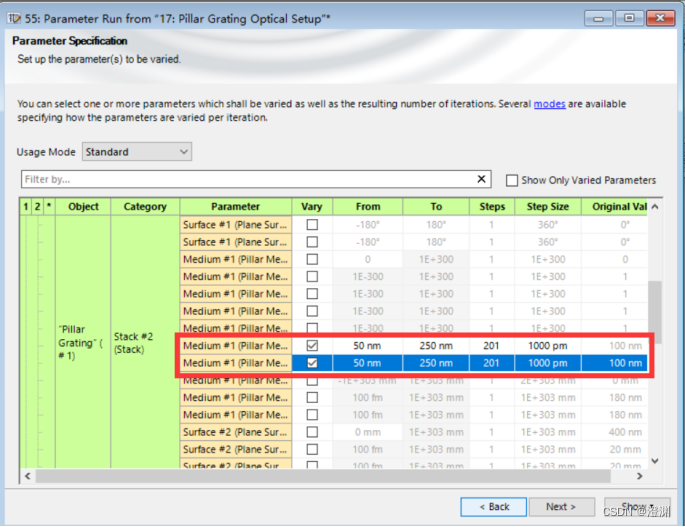Click From 50 nm in the unhighlighted checked row
The height and width of the screenshot is (527, 685).
pyautogui.click(x=367, y=346)
